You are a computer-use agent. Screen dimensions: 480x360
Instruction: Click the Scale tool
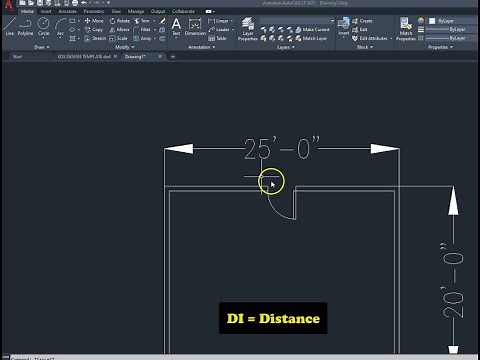tap(118, 38)
